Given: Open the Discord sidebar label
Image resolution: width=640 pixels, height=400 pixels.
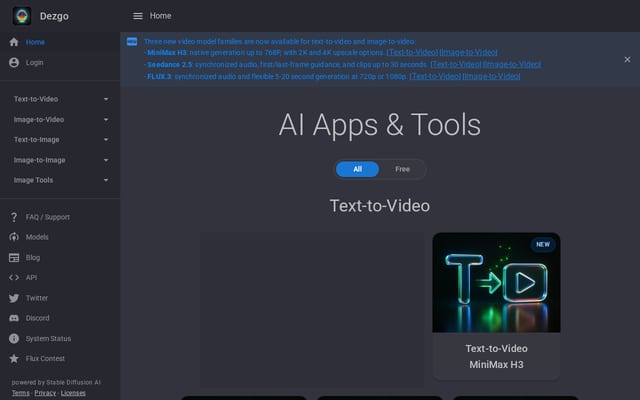Looking at the screenshot, I should [38, 318].
